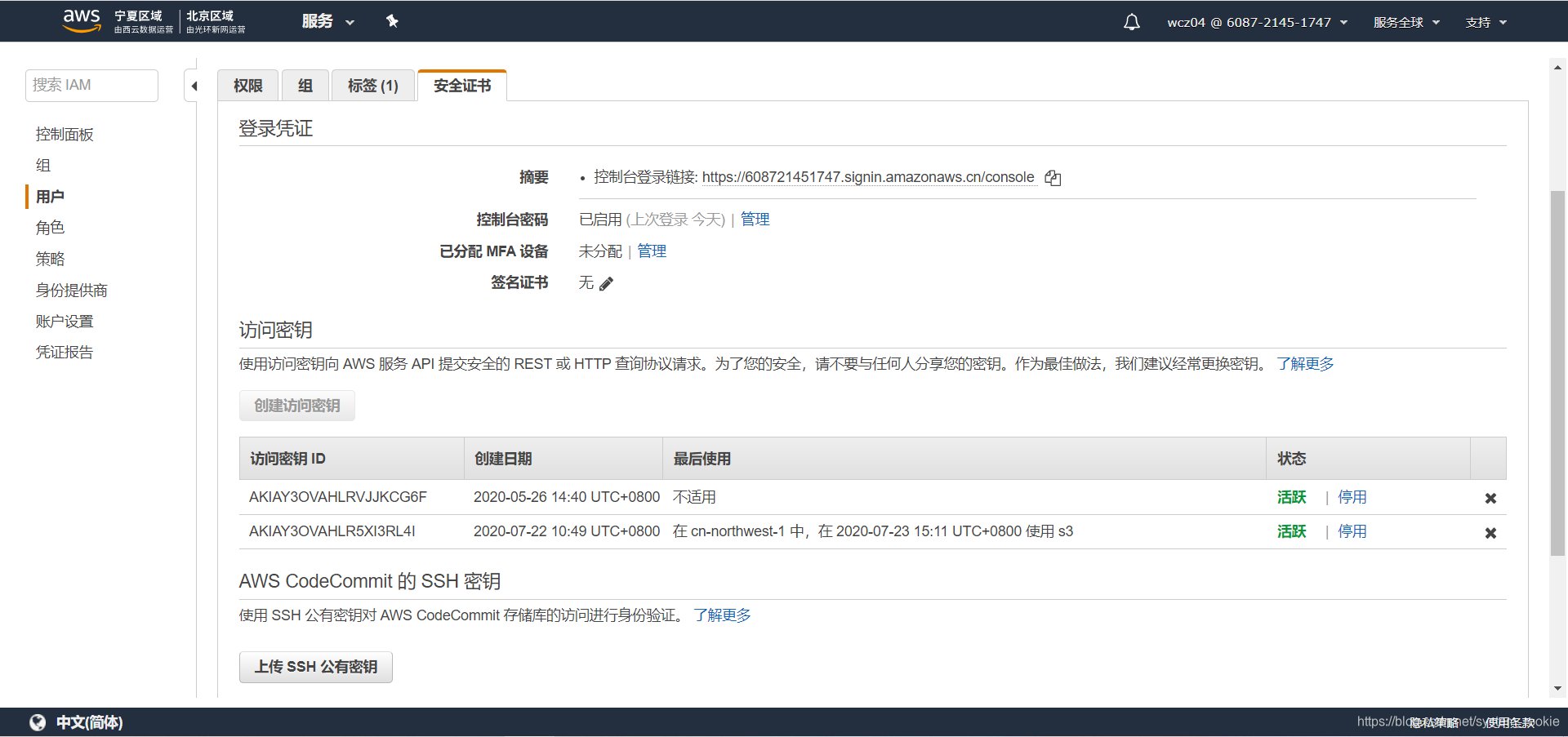This screenshot has height=737, width=1568.
Task: Select access key ID AKIAY3OVAHLRVJJKCG6F text
Action: [338, 497]
